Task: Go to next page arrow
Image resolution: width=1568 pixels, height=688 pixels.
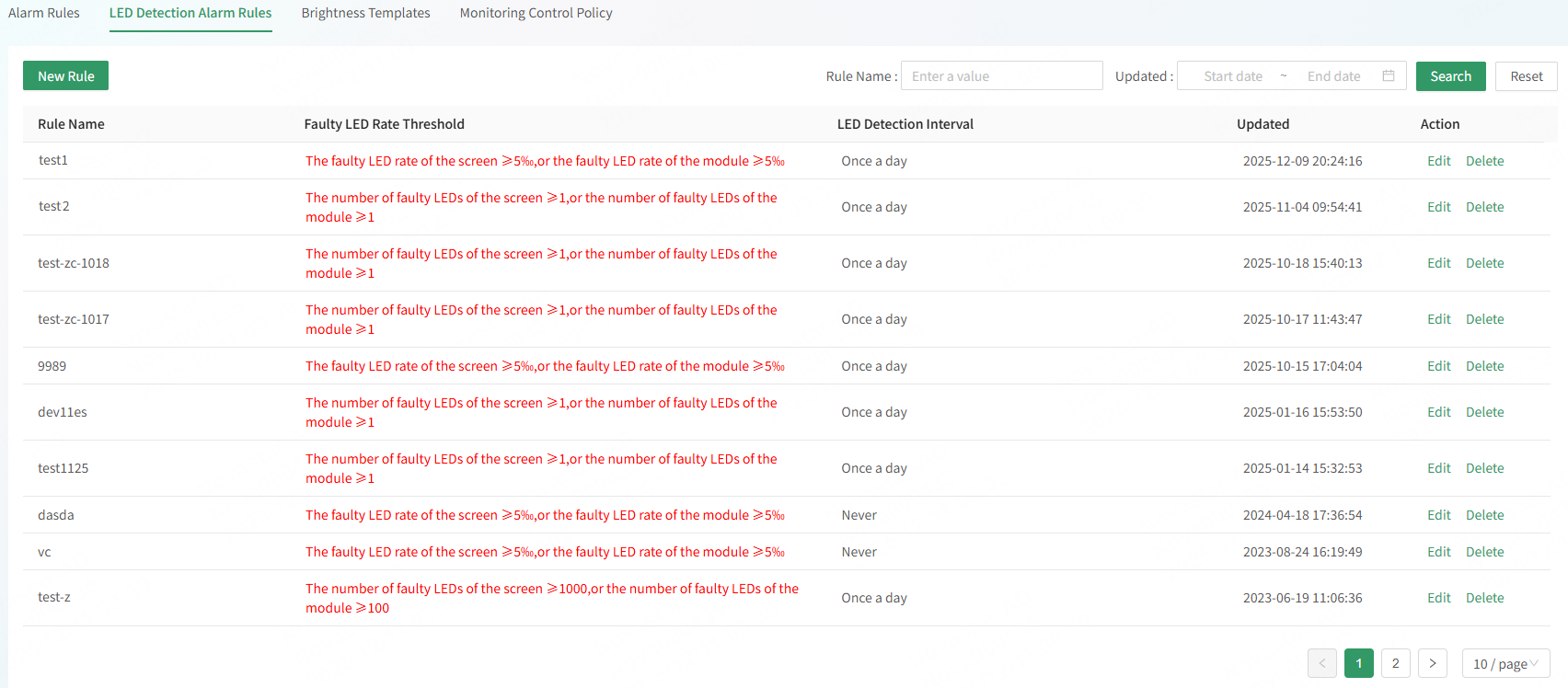Action: 1432,663
